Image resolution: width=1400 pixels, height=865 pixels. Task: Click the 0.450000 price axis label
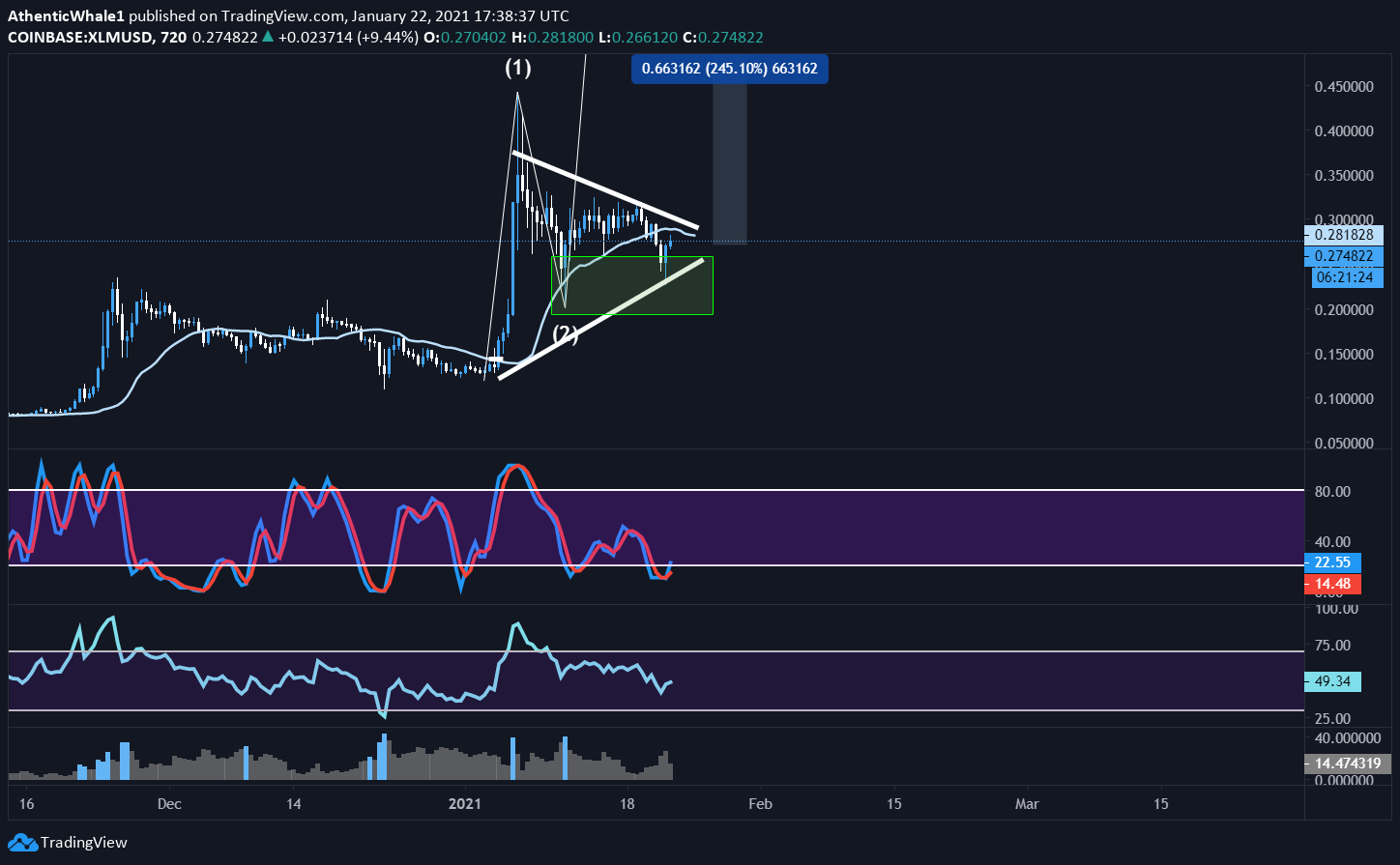click(x=1344, y=86)
